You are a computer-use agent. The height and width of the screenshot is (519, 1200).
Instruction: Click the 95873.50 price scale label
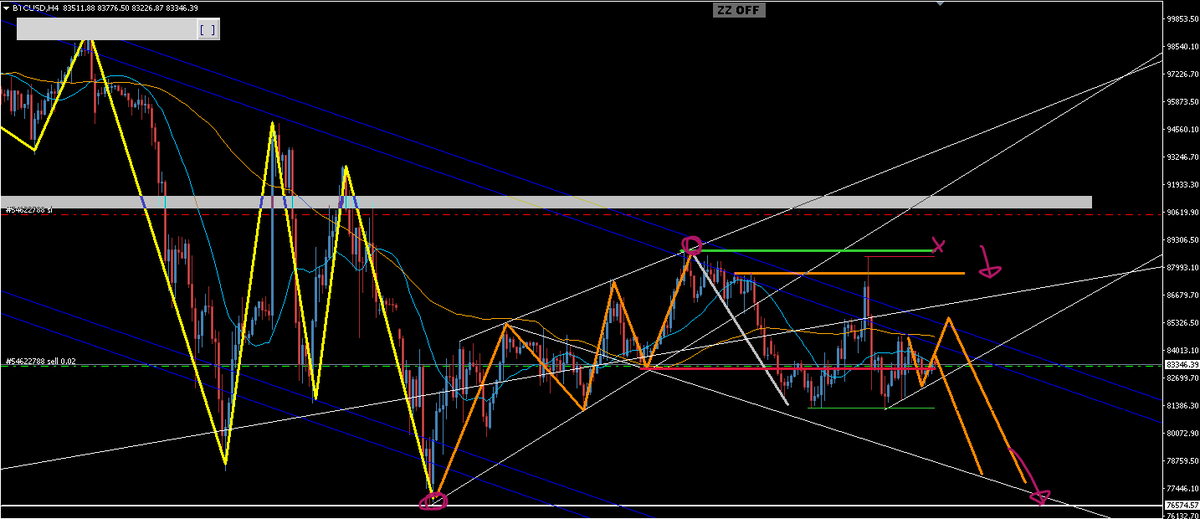pos(1181,102)
